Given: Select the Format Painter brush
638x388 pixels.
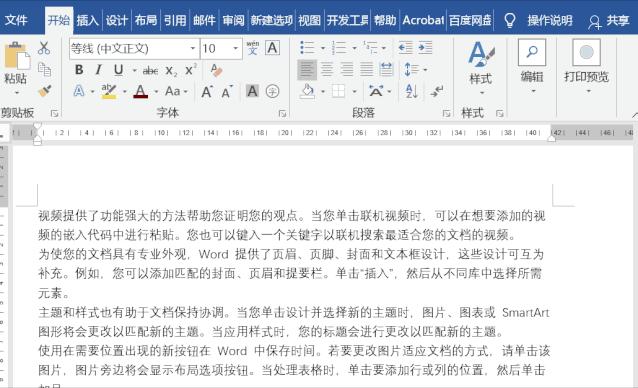Looking at the screenshot, I should tap(44, 91).
